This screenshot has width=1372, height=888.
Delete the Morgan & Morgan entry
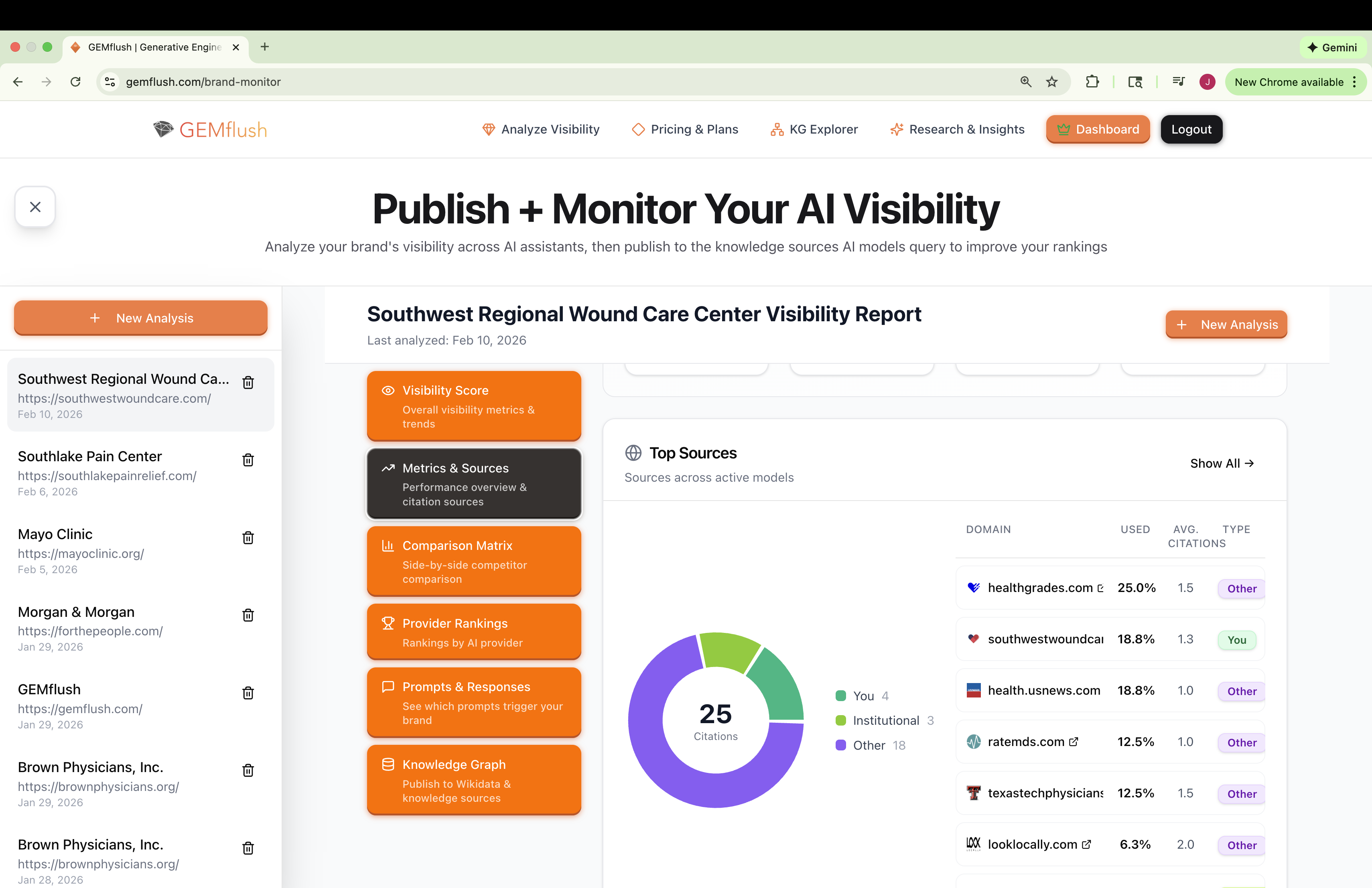coord(248,615)
